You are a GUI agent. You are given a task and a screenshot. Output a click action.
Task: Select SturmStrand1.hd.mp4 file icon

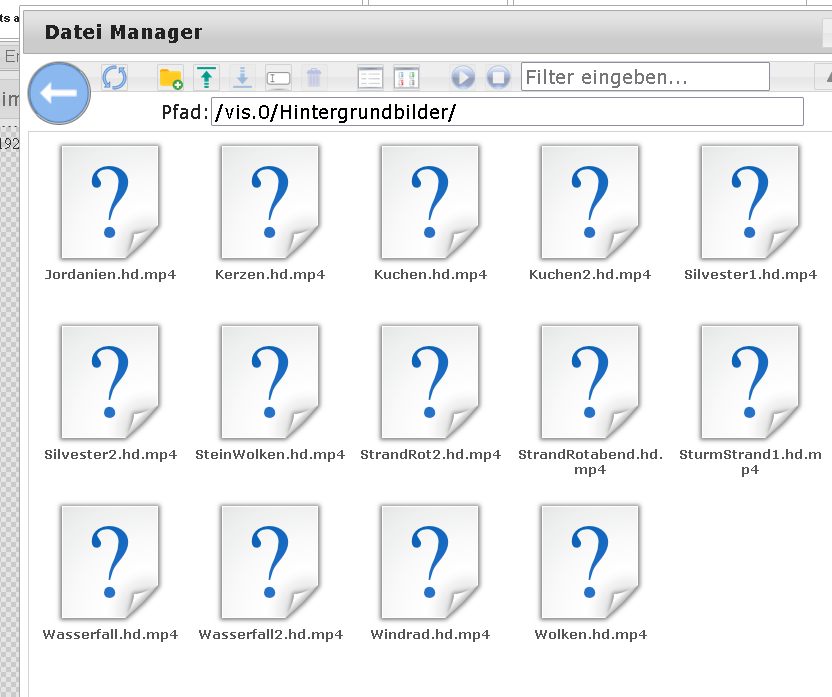tap(750, 382)
